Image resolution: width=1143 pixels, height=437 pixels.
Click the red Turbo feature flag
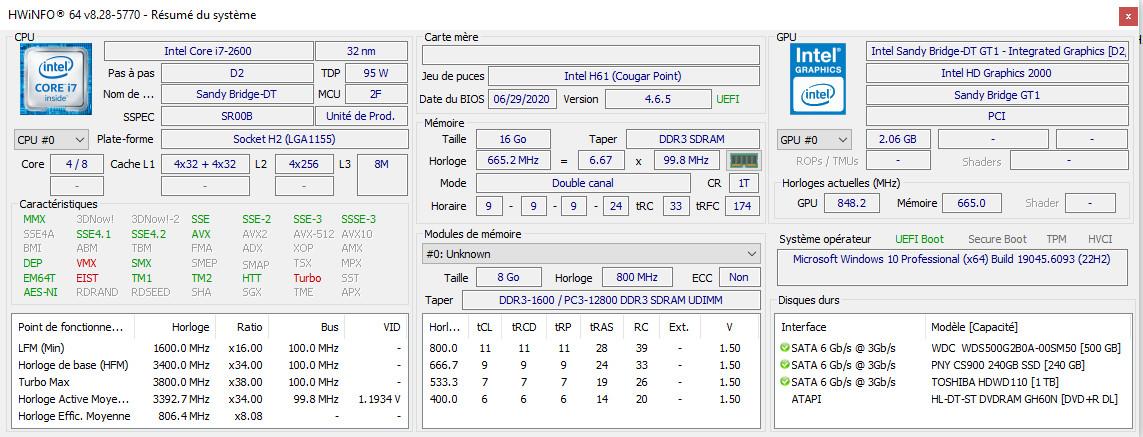coord(307,278)
